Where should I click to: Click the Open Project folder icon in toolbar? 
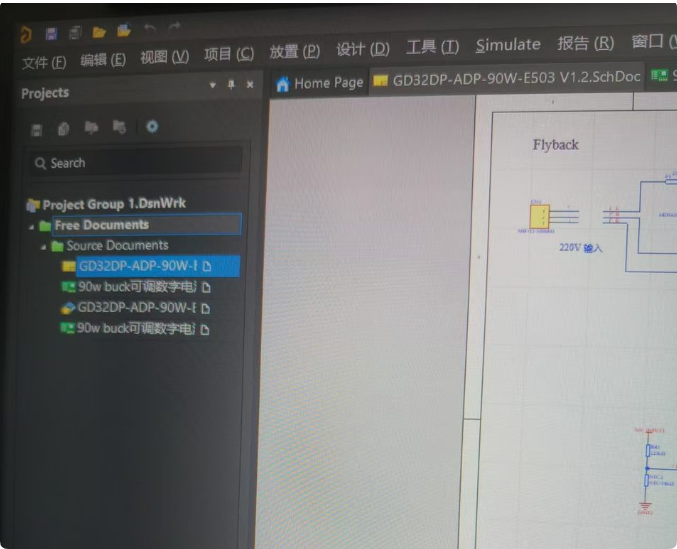point(124,31)
